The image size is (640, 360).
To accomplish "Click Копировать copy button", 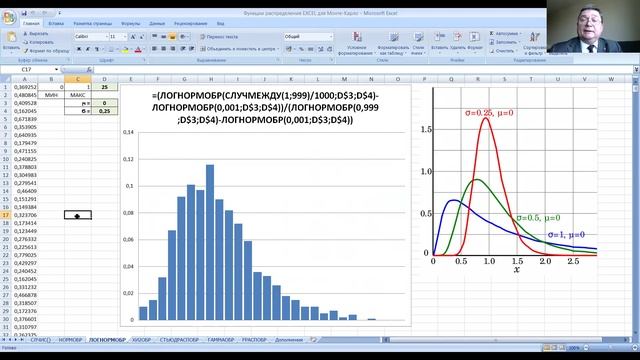I will coord(38,42).
